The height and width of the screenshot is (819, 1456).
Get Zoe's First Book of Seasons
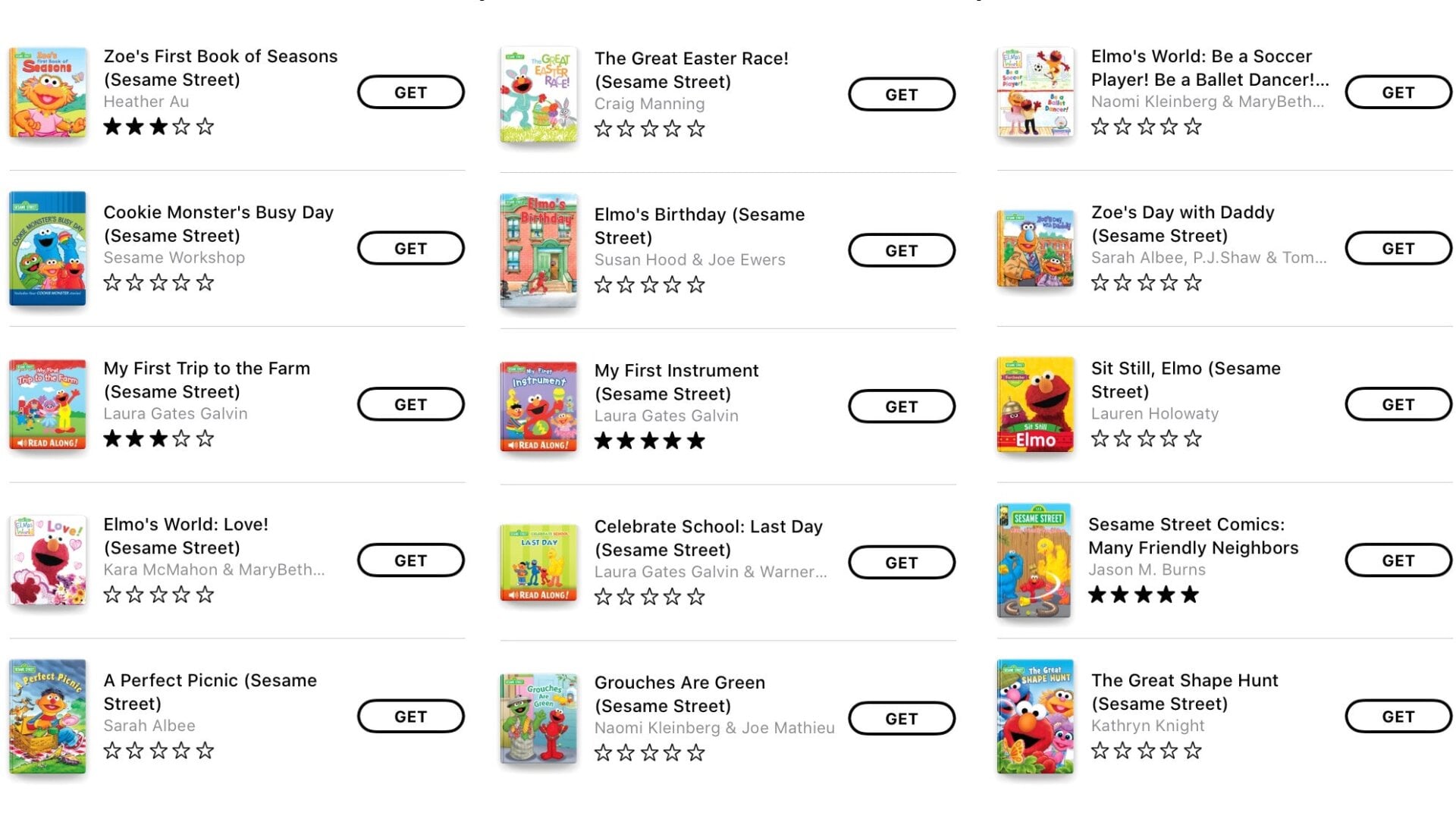(410, 93)
